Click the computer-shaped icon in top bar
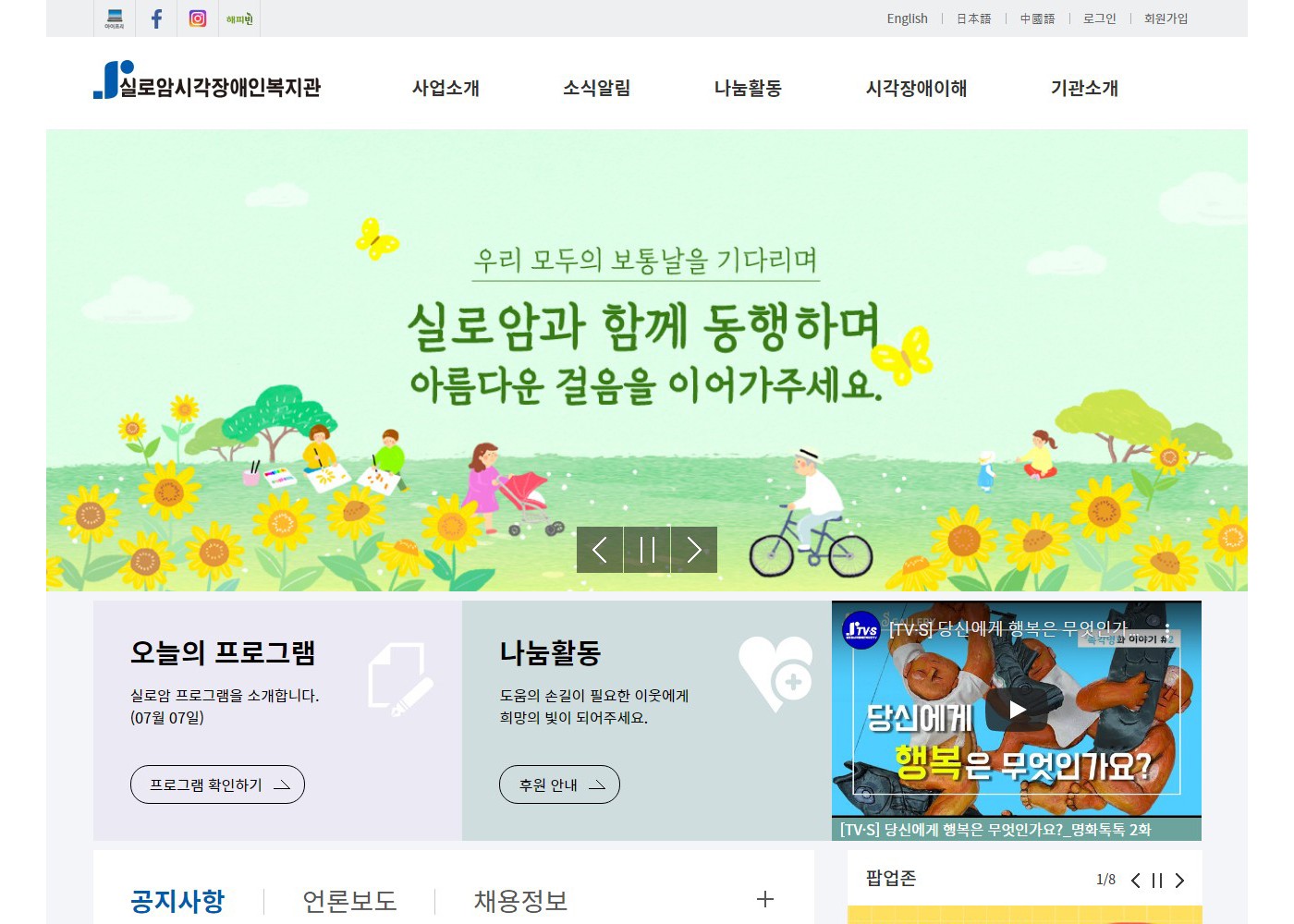The width and height of the screenshot is (1294, 924). coord(115,18)
